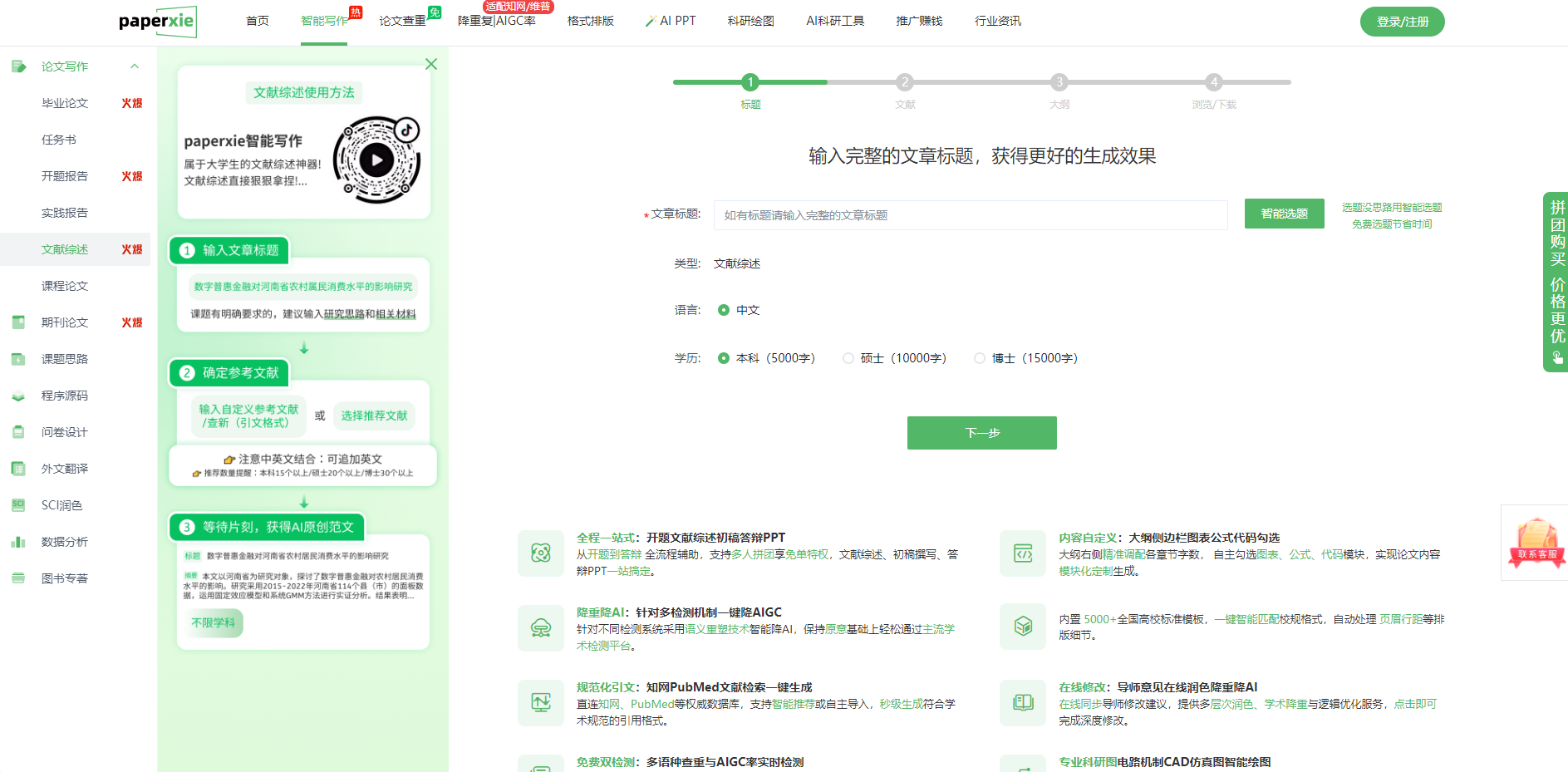Viewport: 1568px width, 772px height.
Task: Select the 中文 language radio button
Action: tap(724, 310)
